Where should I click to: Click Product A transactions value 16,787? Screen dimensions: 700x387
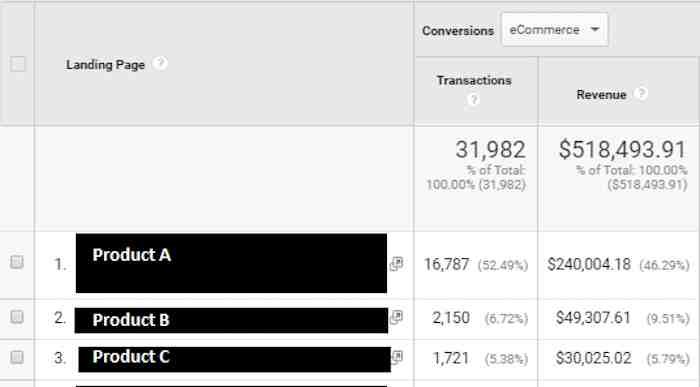(x=446, y=264)
